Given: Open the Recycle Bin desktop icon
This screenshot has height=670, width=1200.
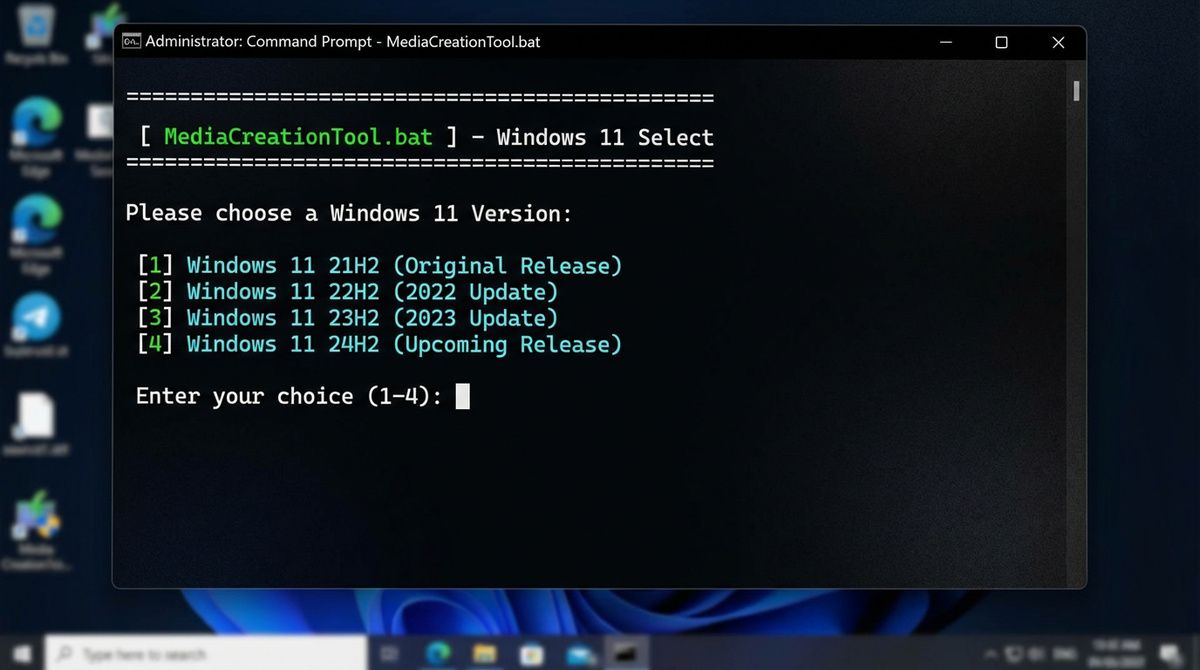Looking at the screenshot, I should point(37,33).
